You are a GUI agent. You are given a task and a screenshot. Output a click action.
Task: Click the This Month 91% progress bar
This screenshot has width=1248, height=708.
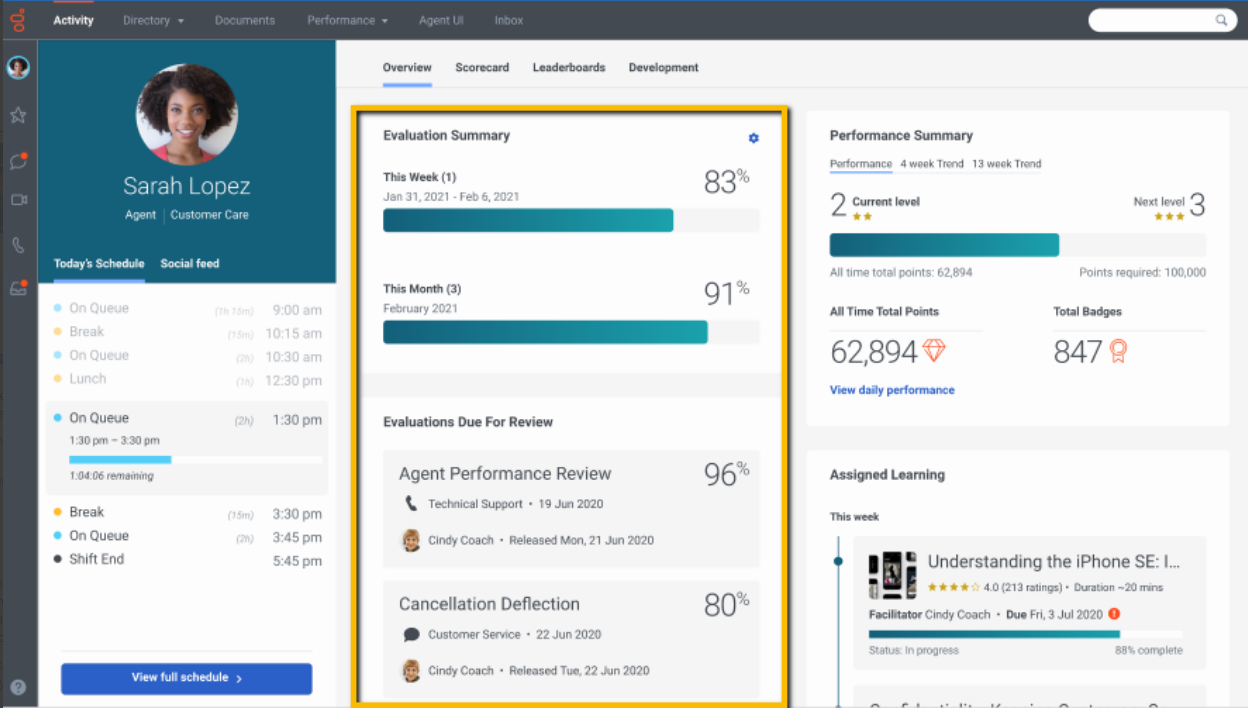571,332
